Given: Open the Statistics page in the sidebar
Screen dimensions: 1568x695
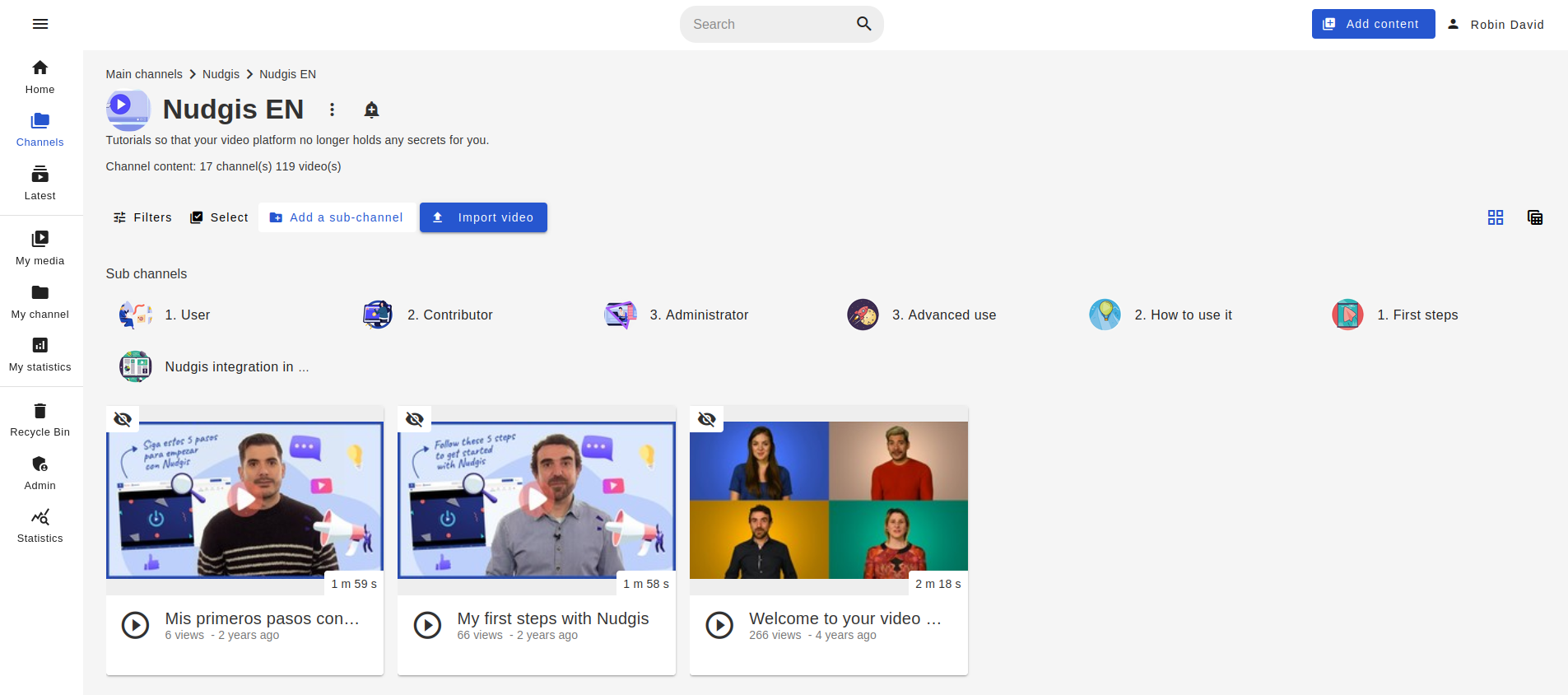Looking at the screenshot, I should (40, 526).
